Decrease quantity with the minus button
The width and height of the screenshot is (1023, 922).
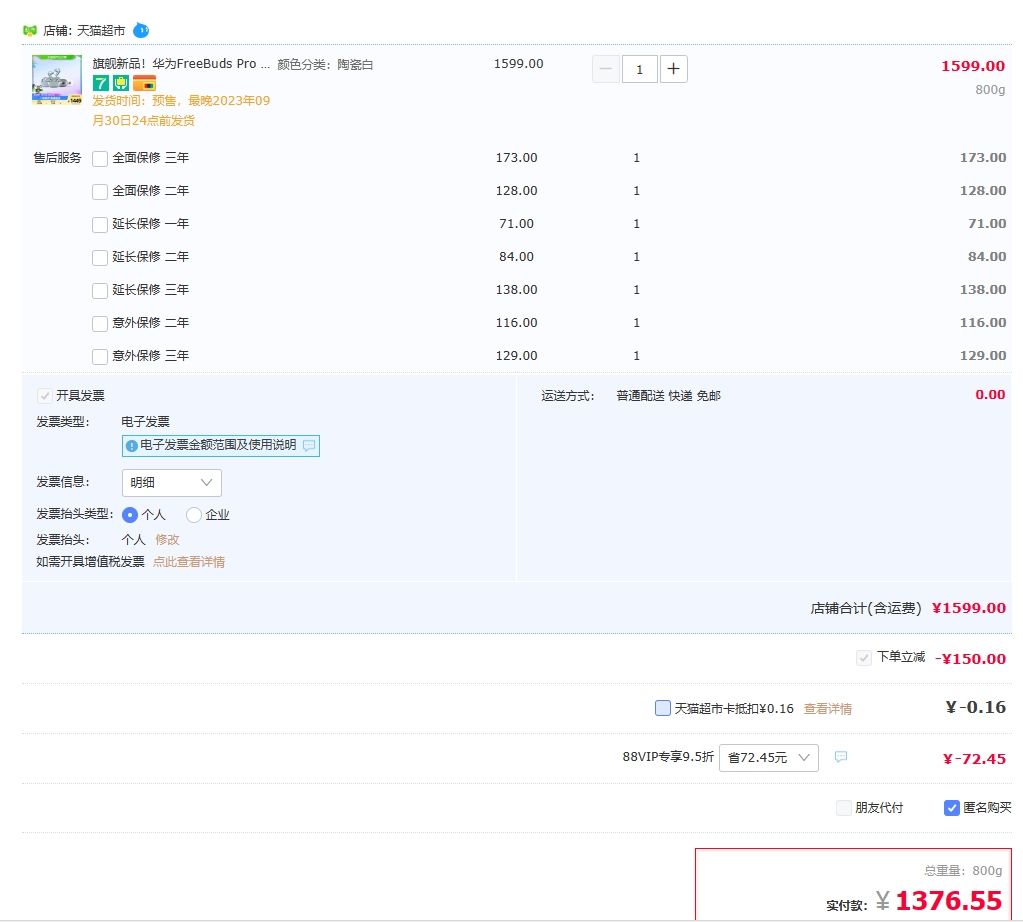(x=605, y=69)
